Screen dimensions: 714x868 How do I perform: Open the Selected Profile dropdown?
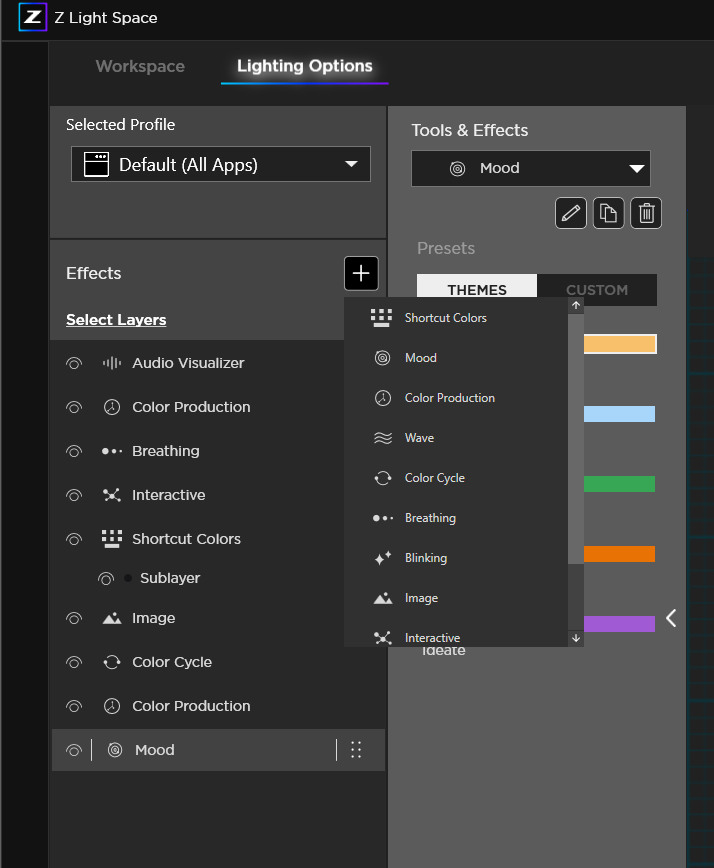(221, 165)
